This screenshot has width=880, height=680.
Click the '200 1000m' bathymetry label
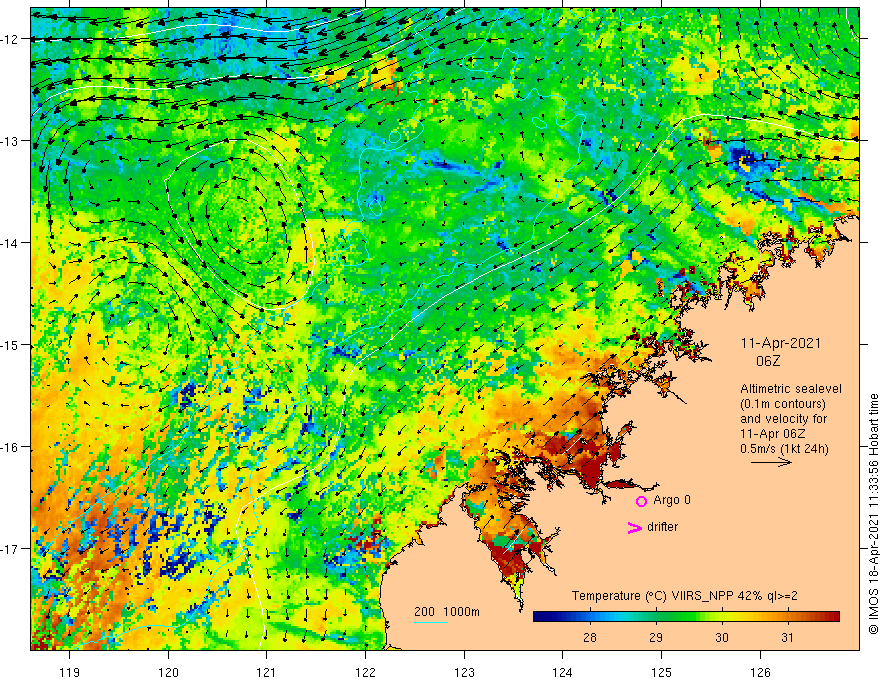coord(447,612)
